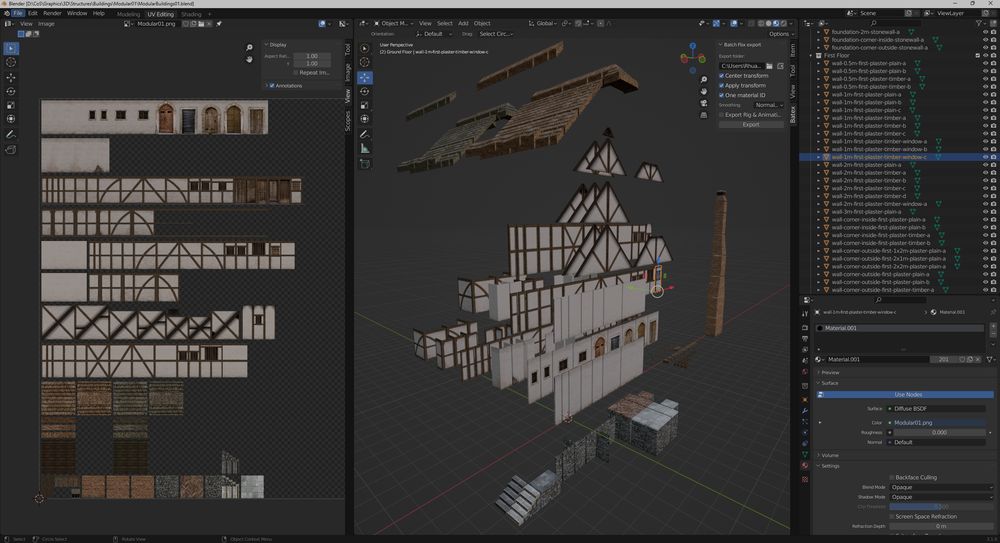The image size is (1000, 543).
Task: Switch to the Shading workspace tab
Action: coord(190,14)
